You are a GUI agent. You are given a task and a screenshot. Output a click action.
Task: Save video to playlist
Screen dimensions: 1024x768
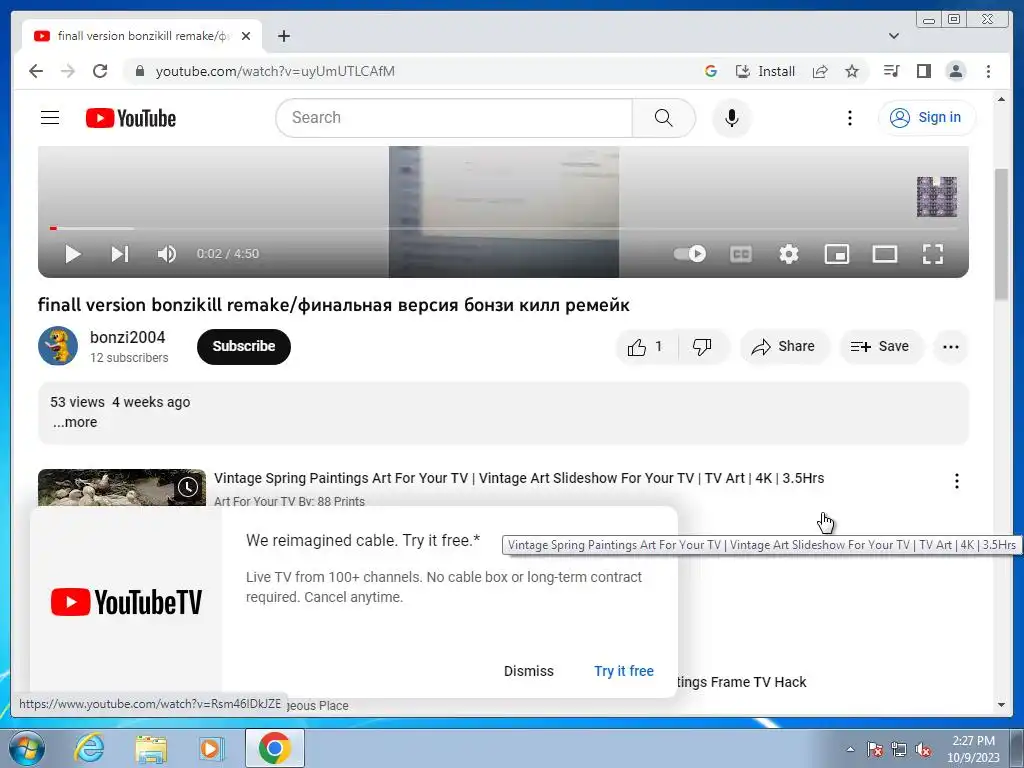click(x=880, y=346)
